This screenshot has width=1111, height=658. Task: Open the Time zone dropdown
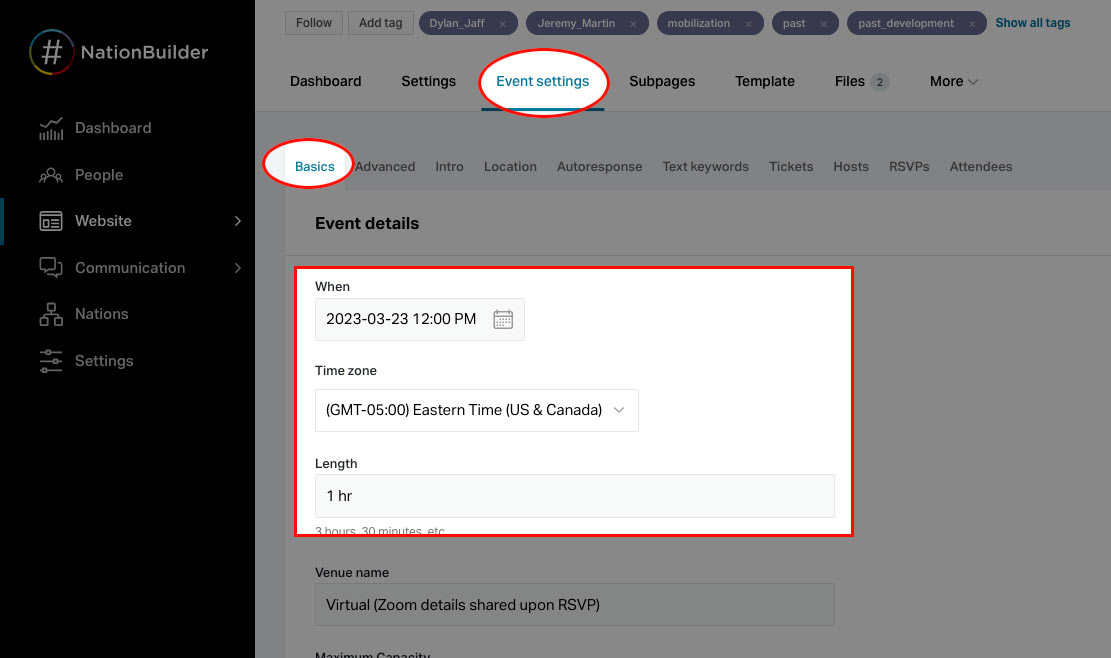click(477, 410)
